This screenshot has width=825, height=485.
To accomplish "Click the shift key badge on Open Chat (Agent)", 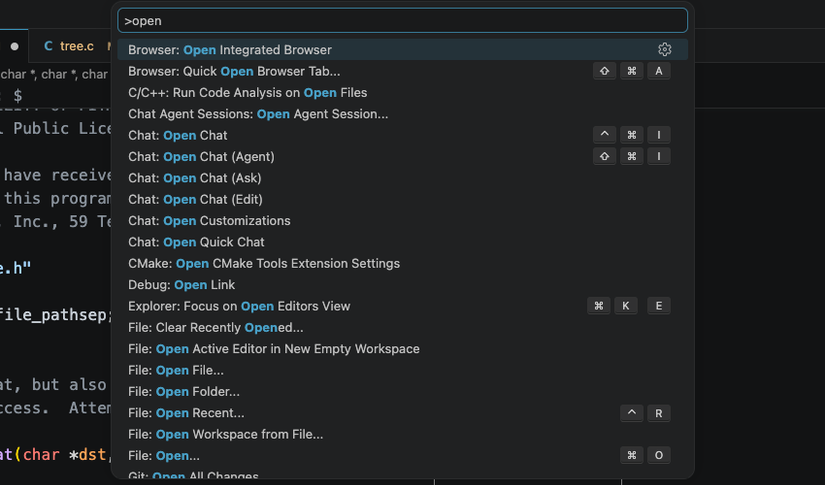I will click(605, 156).
